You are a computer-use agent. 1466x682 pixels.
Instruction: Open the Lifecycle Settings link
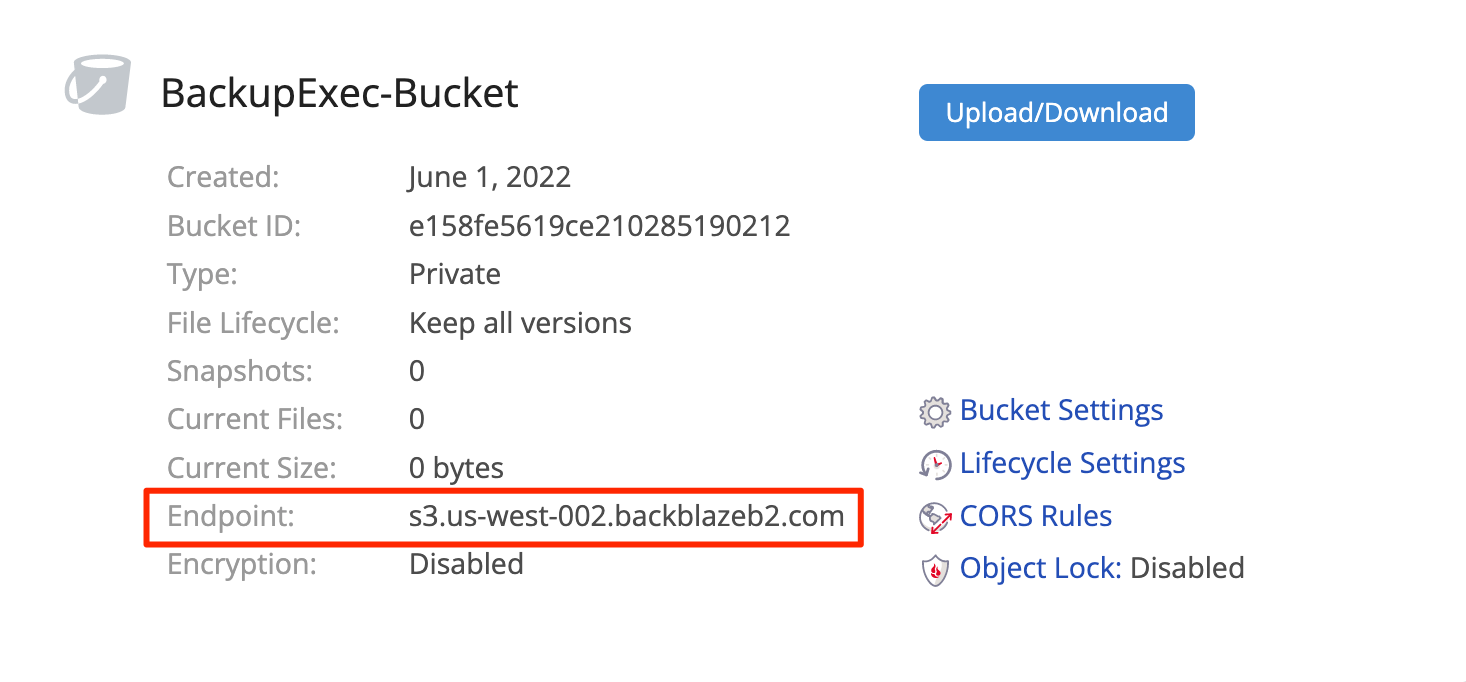pos(1072,463)
